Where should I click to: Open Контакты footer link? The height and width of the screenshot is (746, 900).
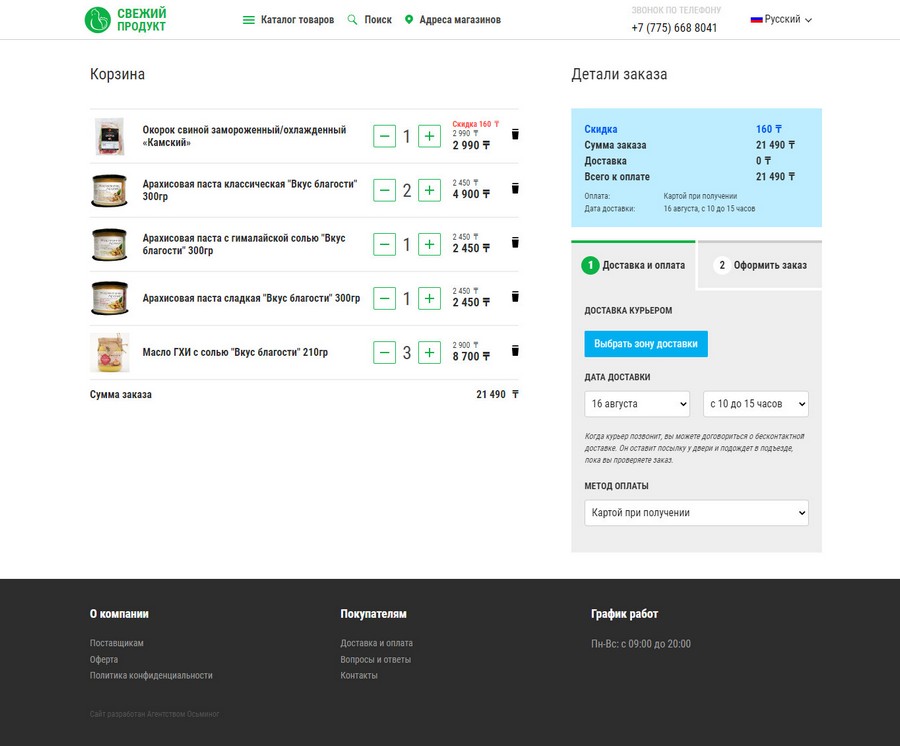point(359,675)
